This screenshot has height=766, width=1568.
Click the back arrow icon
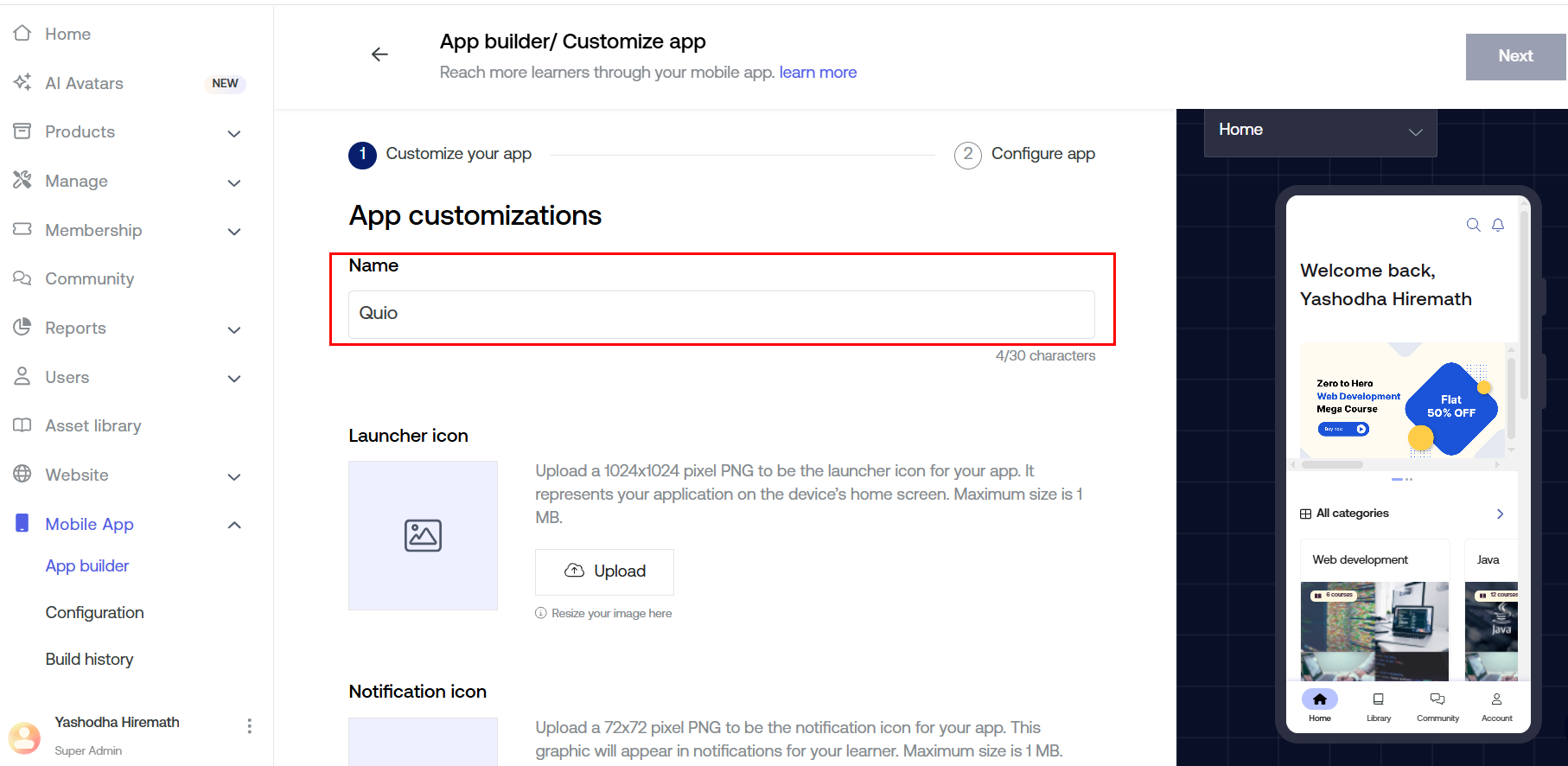tap(379, 54)
